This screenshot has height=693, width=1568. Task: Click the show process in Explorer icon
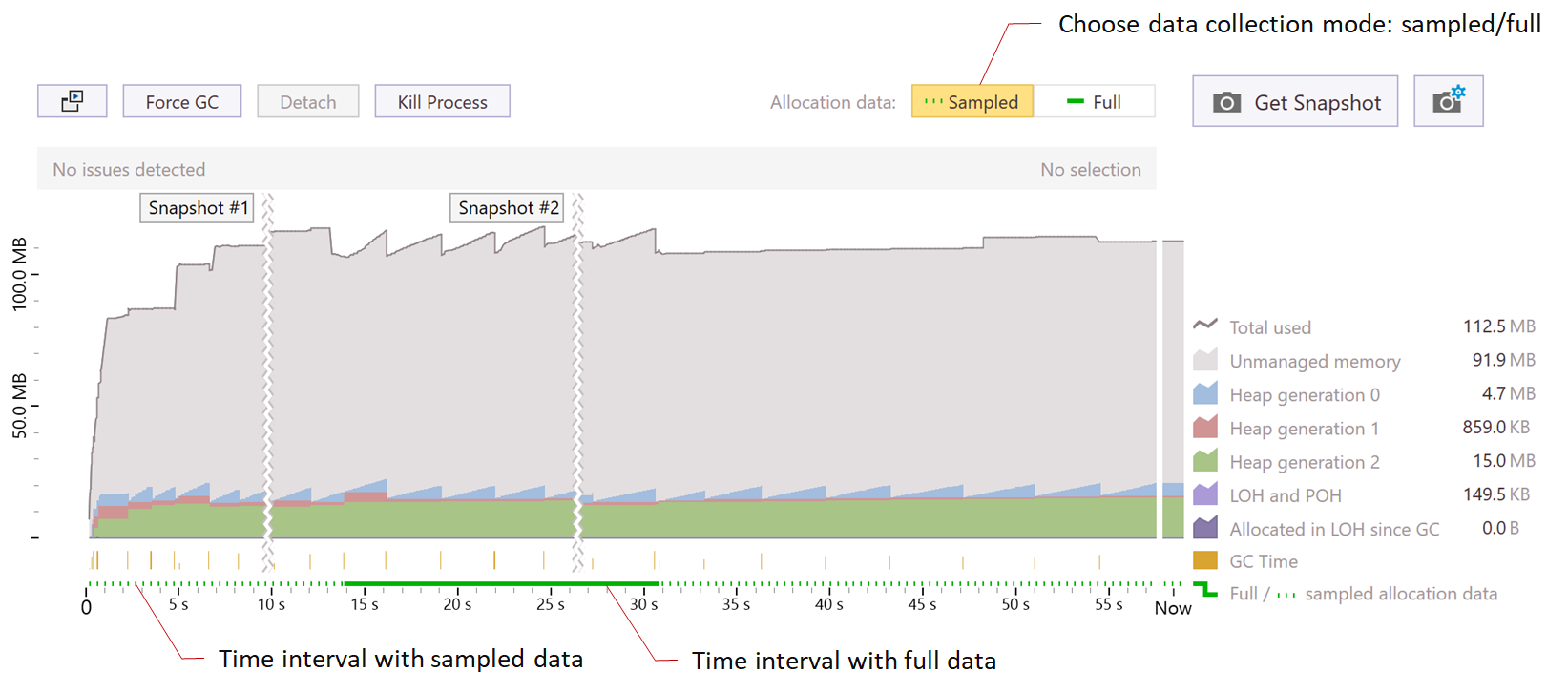tap(72, 100)
